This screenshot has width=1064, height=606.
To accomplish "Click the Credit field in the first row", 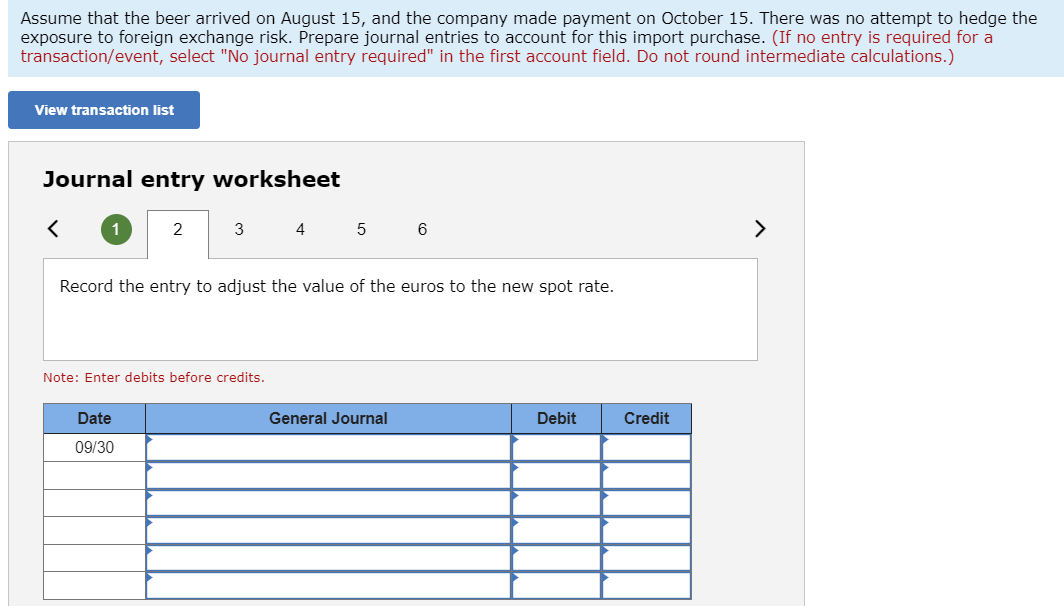I will 646,447.
